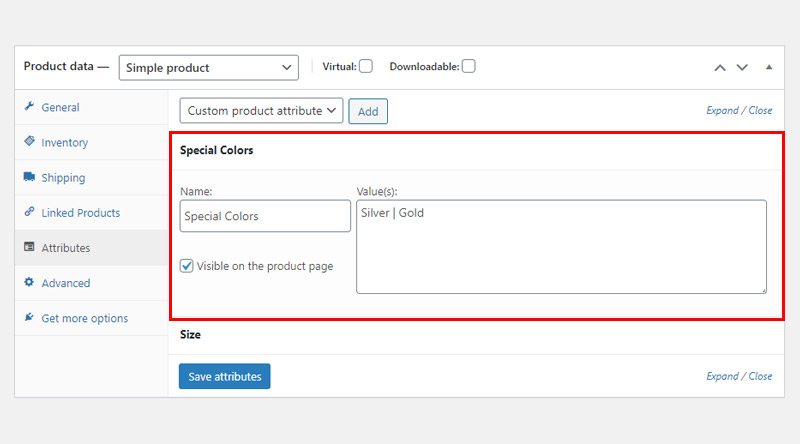Click the General wrench icon

coord(29,106)
